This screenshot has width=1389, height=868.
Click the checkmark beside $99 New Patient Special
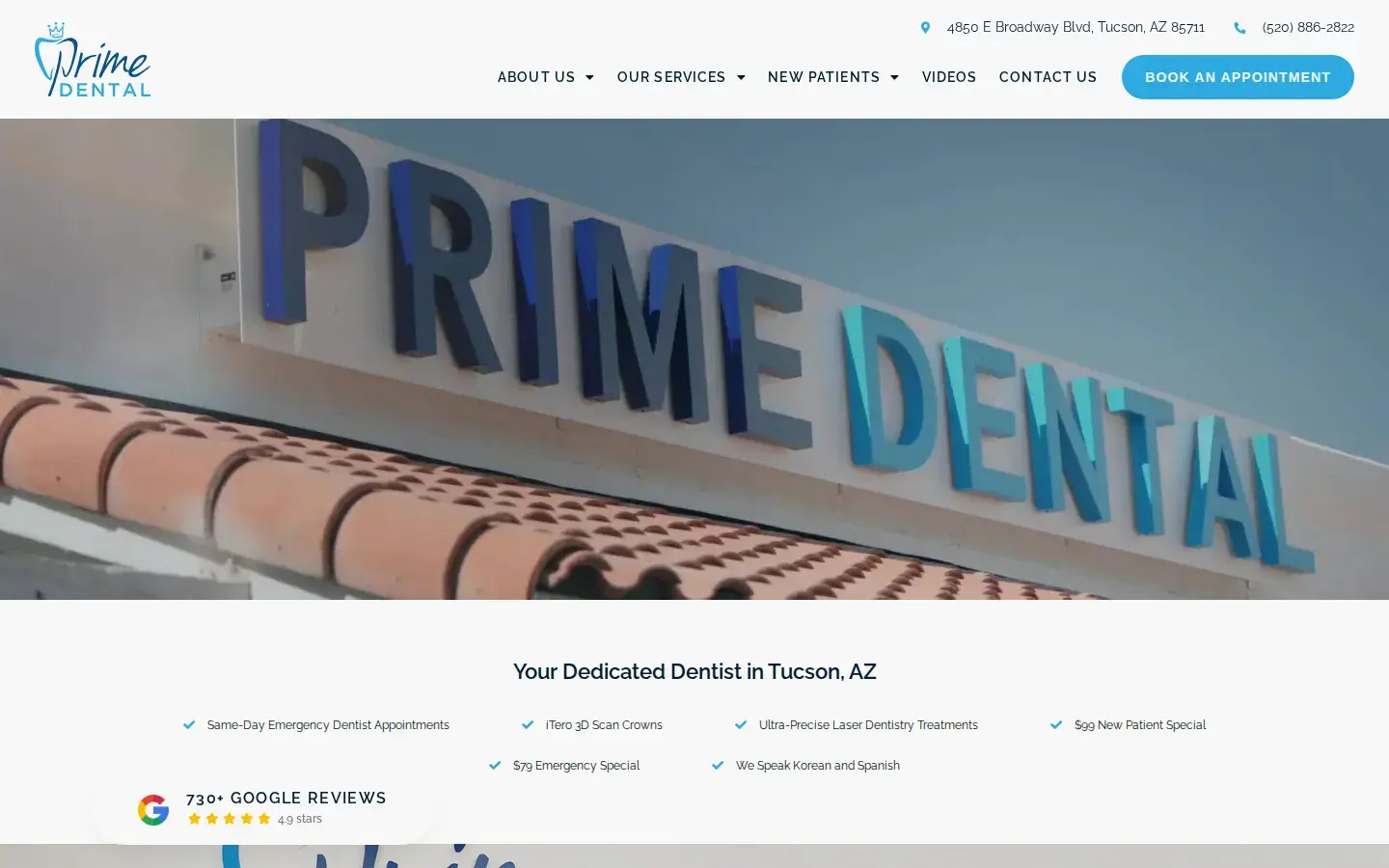click(1056, 725)
